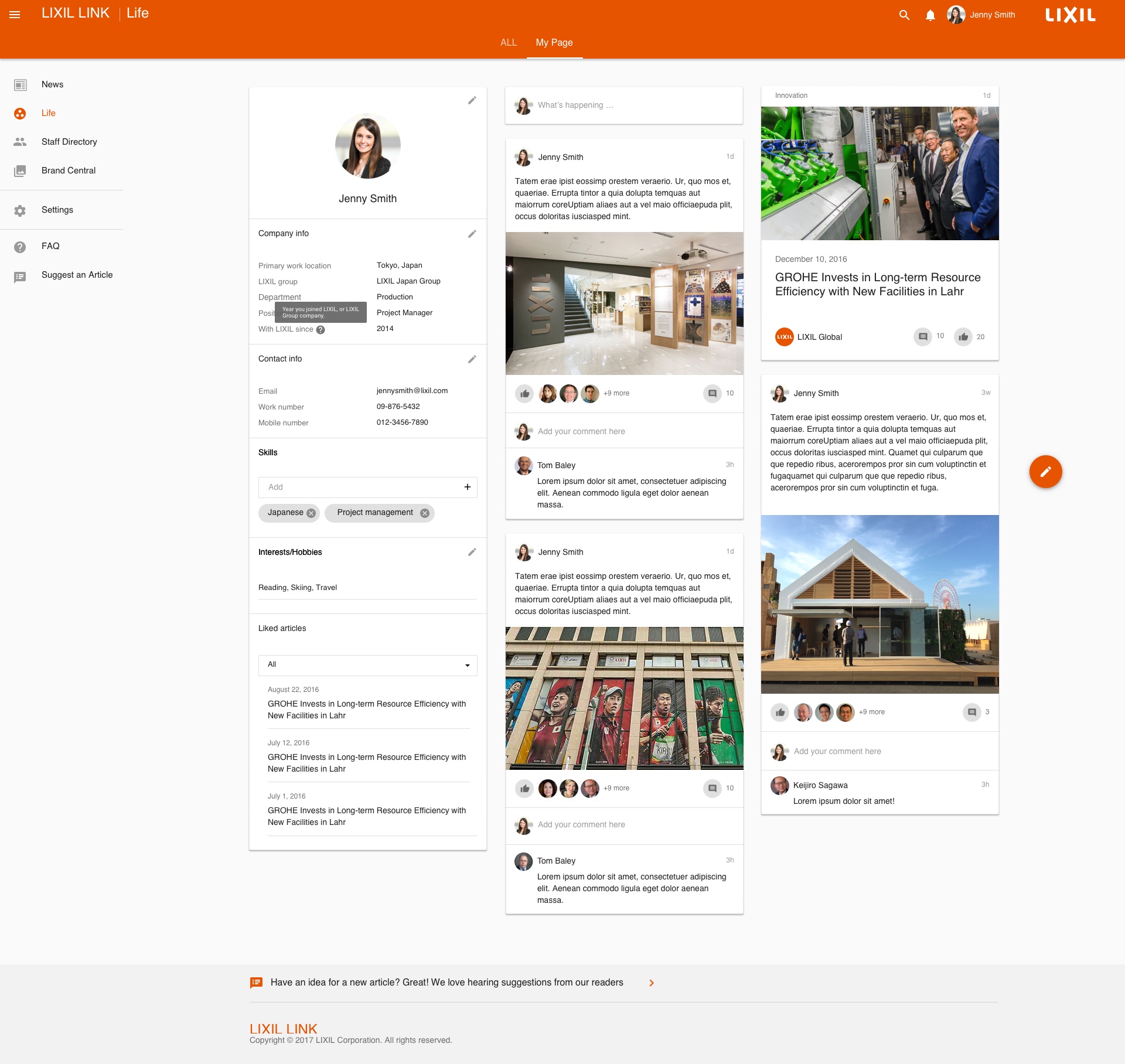Remove the Japanese skill chip

(x=311, y=513)
